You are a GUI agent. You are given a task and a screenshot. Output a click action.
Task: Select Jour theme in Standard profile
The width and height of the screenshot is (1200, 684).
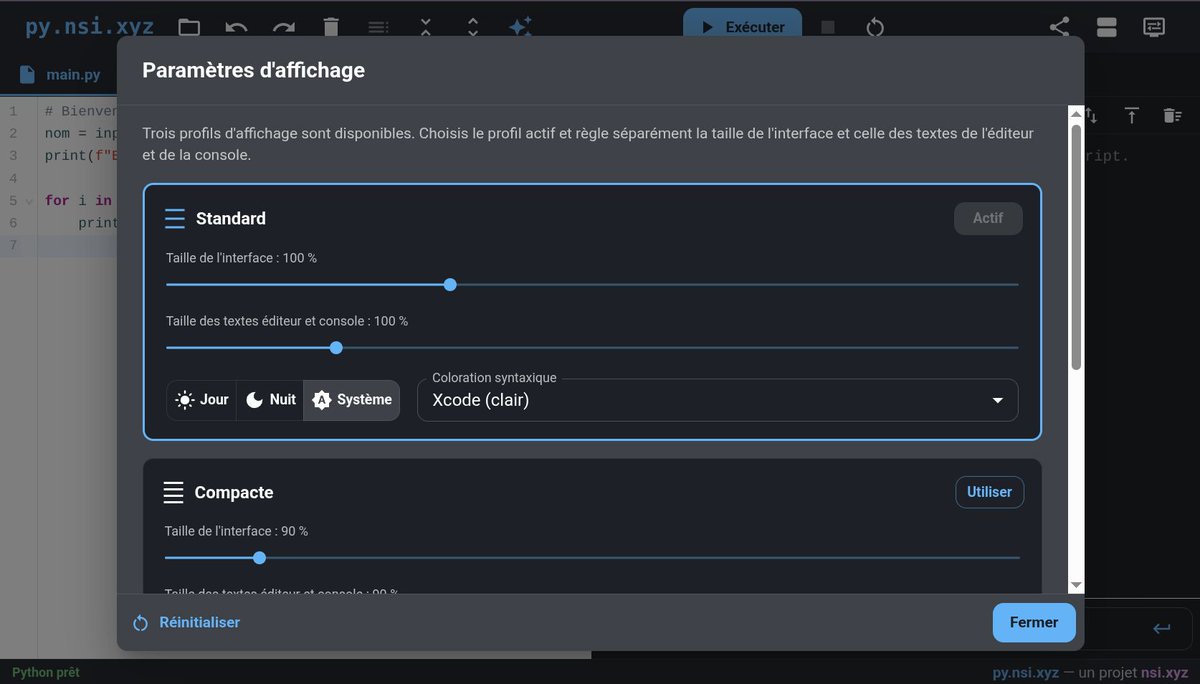coord(202,400)
